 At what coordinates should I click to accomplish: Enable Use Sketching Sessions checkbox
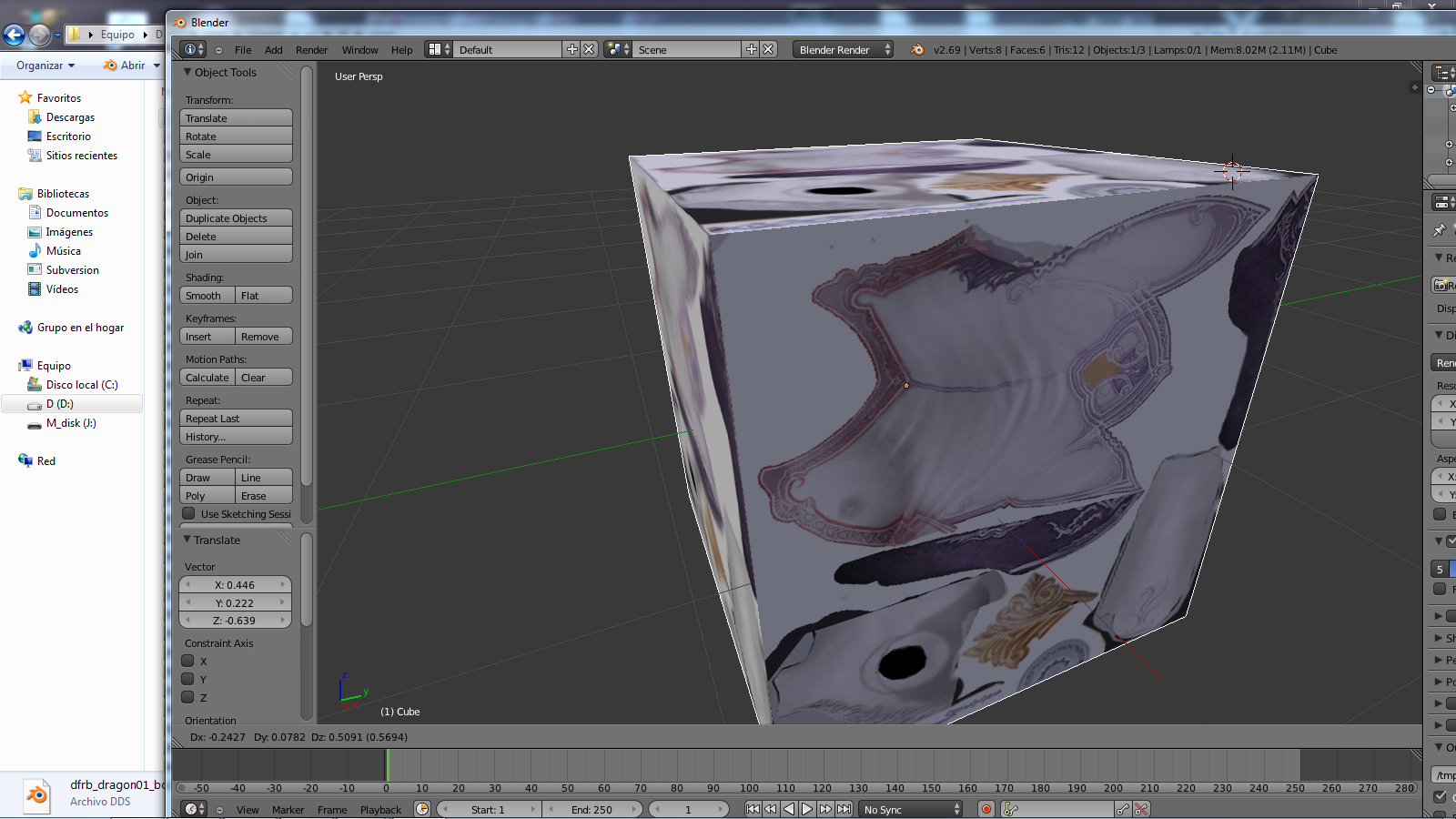tap(188, 514)
